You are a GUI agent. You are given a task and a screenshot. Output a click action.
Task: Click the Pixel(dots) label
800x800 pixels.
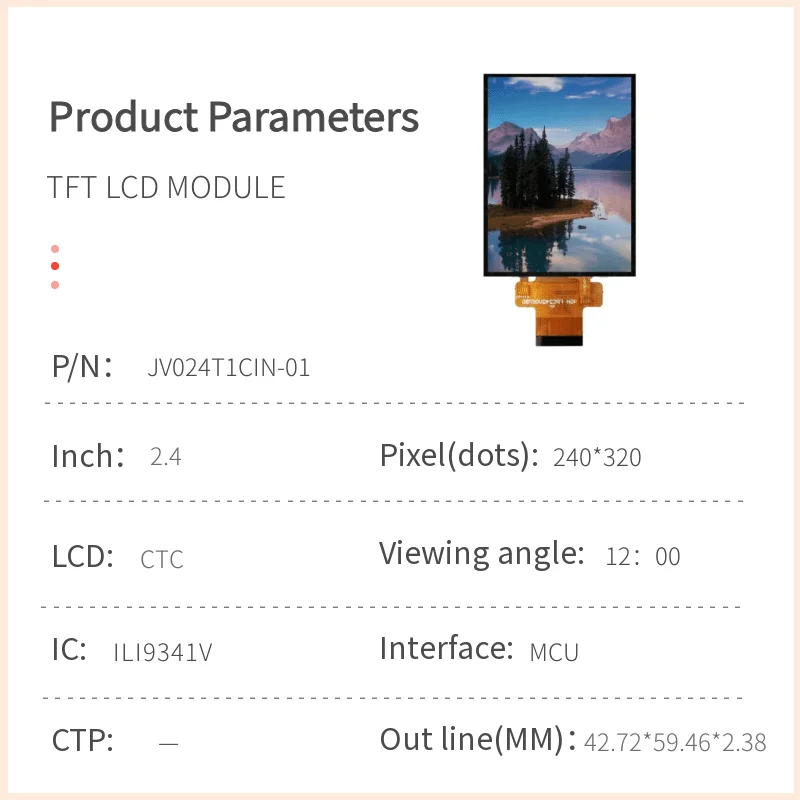tap(453, 456)
